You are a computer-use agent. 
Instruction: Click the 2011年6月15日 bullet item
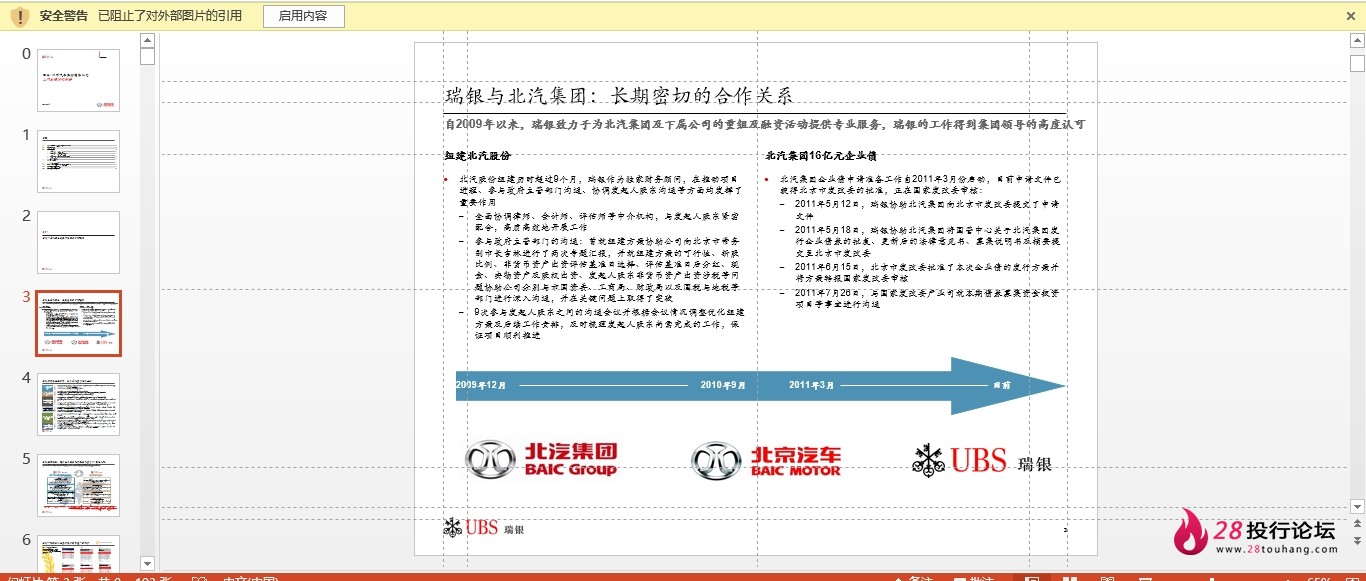[927, 272]
